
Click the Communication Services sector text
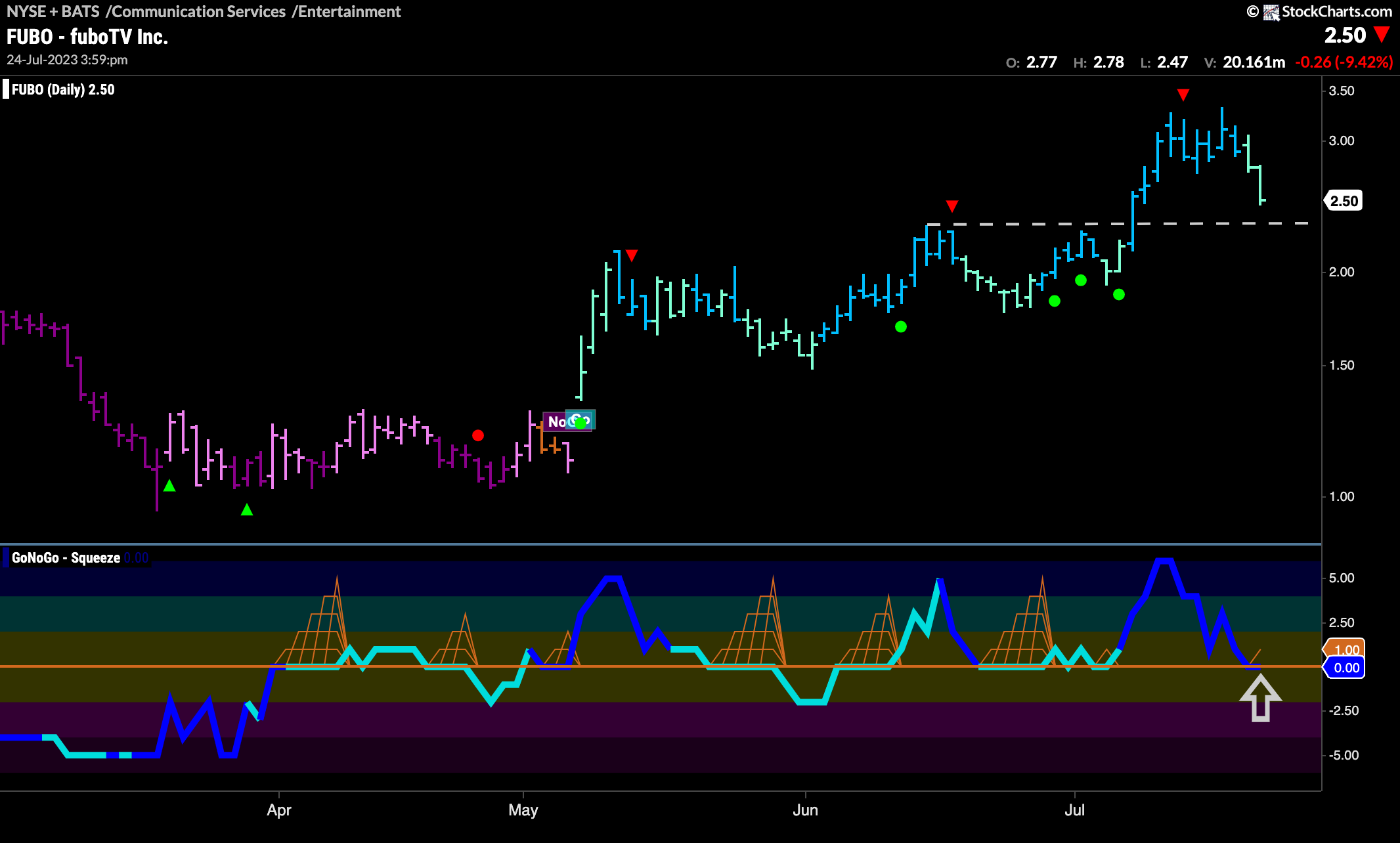click(x=199, y=11)
